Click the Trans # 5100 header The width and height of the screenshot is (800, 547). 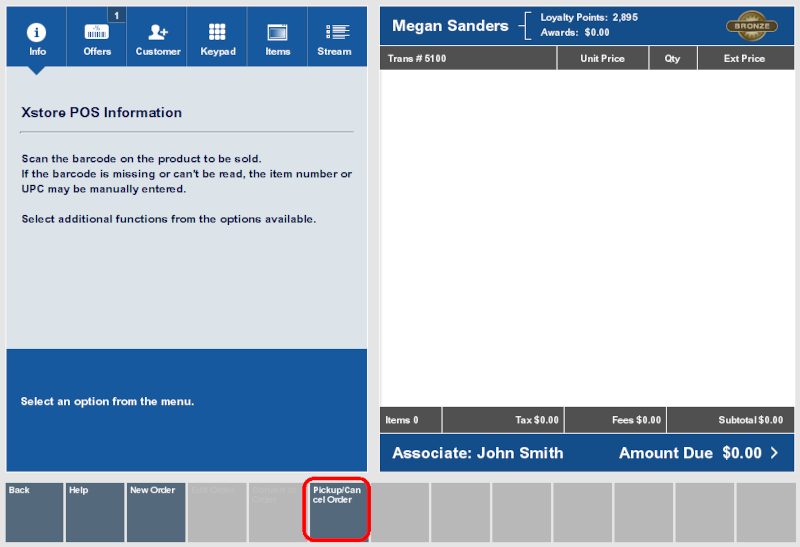click(468, 58)
